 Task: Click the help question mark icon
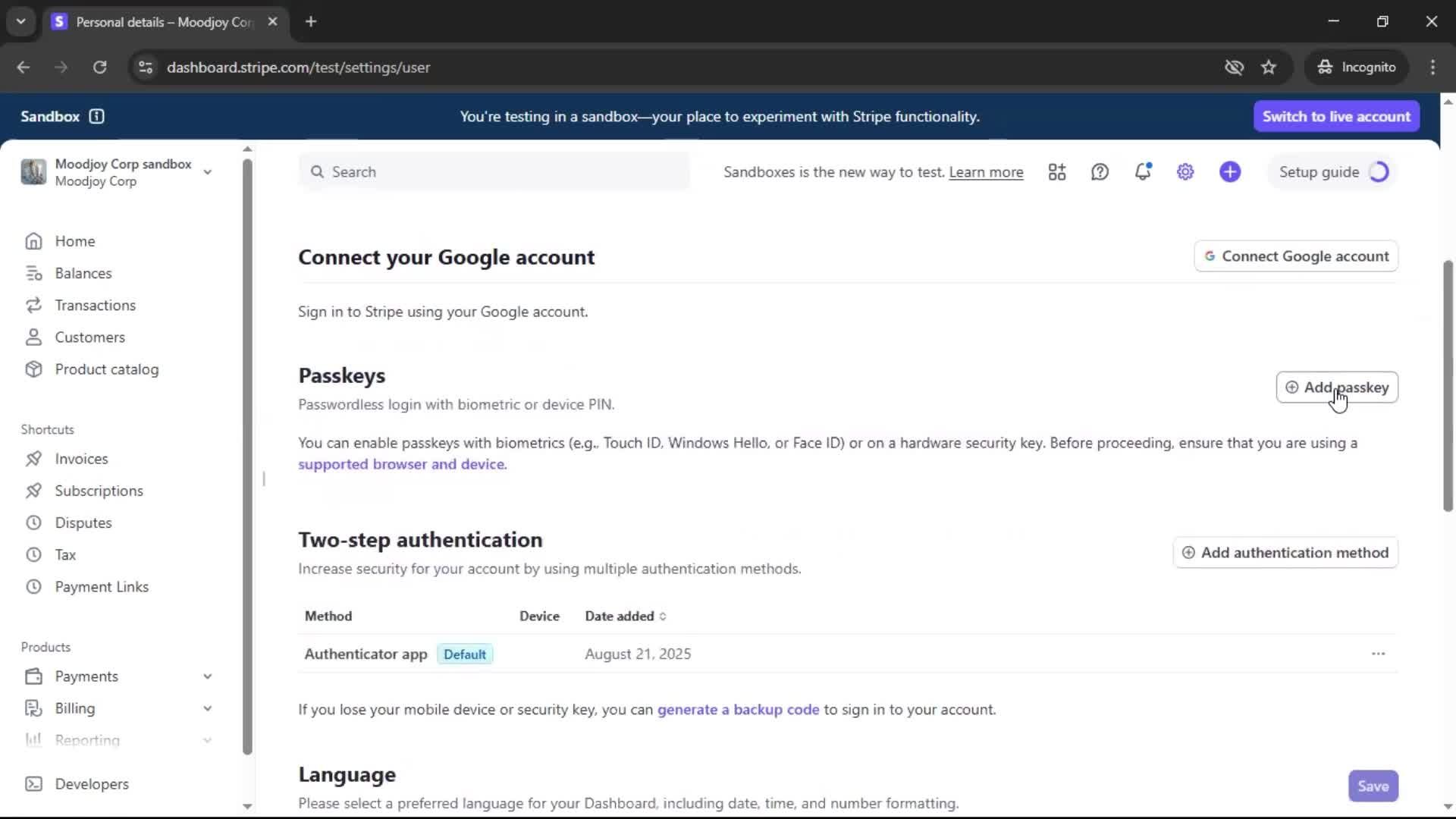point(1100,172)
